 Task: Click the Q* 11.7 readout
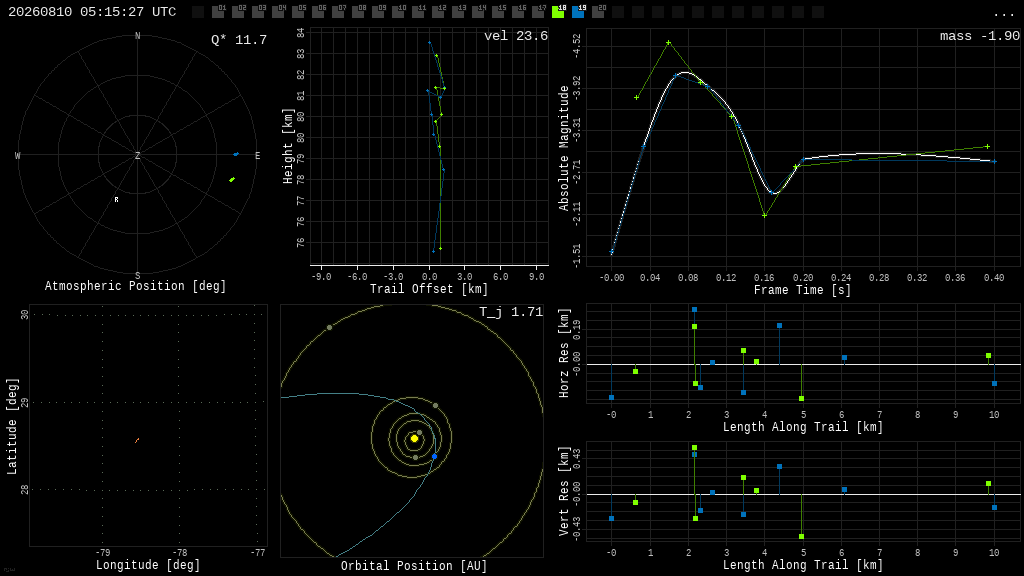[238, 40]
